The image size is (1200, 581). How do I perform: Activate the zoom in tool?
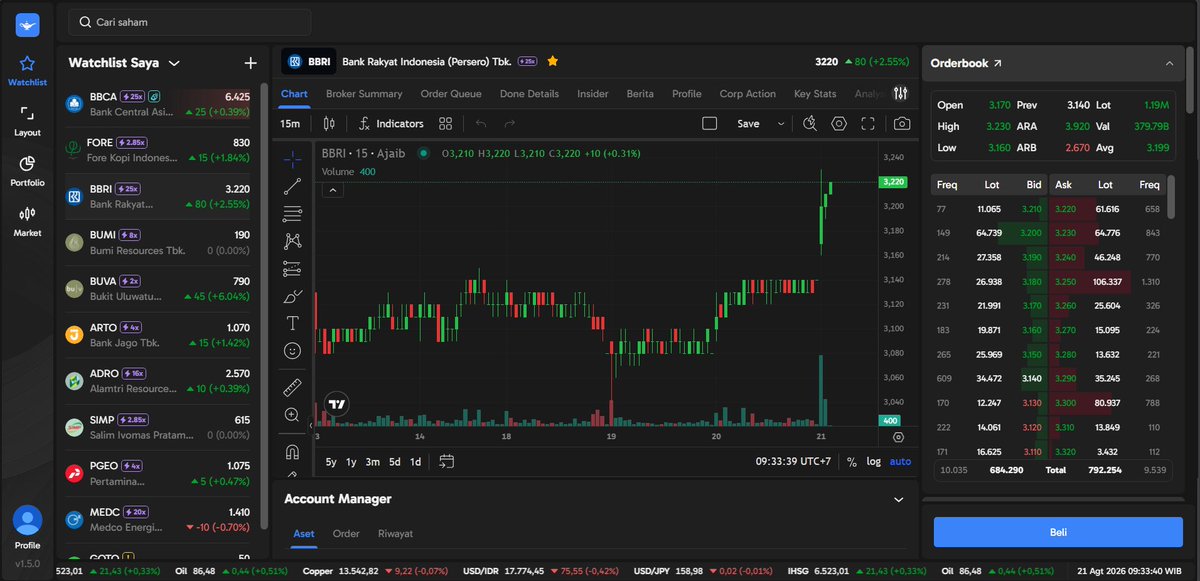click(x=292, y=415)
